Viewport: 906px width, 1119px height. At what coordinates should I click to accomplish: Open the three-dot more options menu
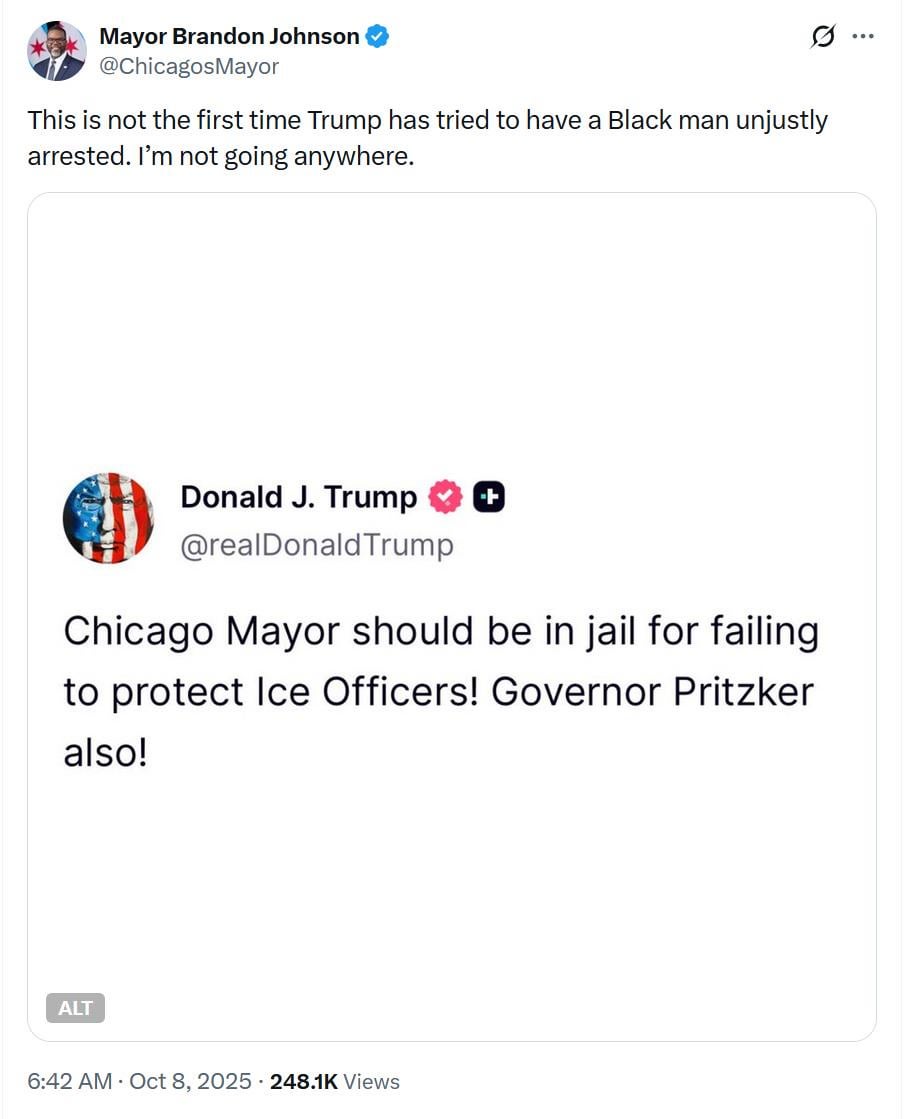pyautogui.click(x=862, y=37)
